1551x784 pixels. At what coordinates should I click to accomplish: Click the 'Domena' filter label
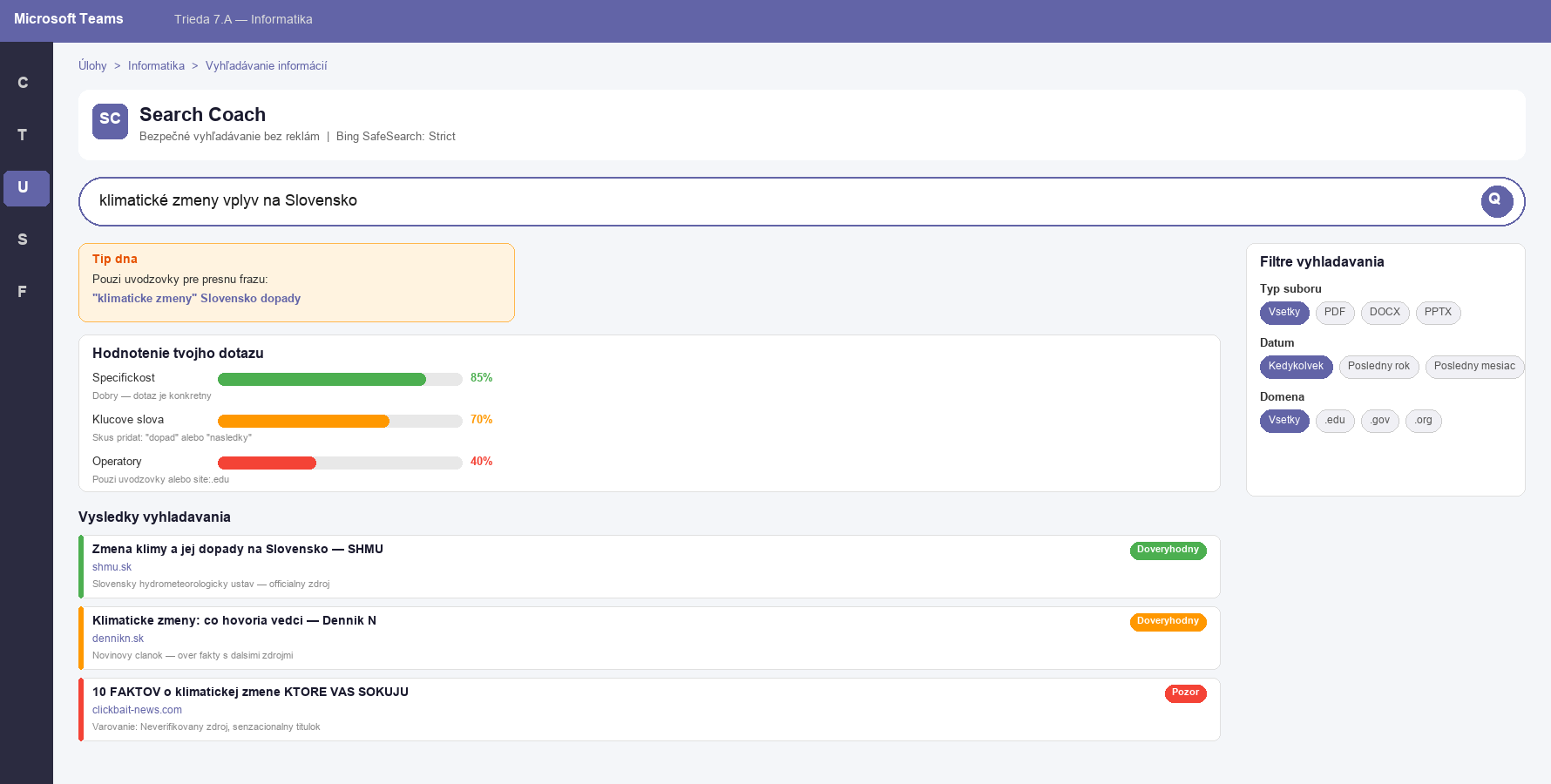tap(1282, 396)
